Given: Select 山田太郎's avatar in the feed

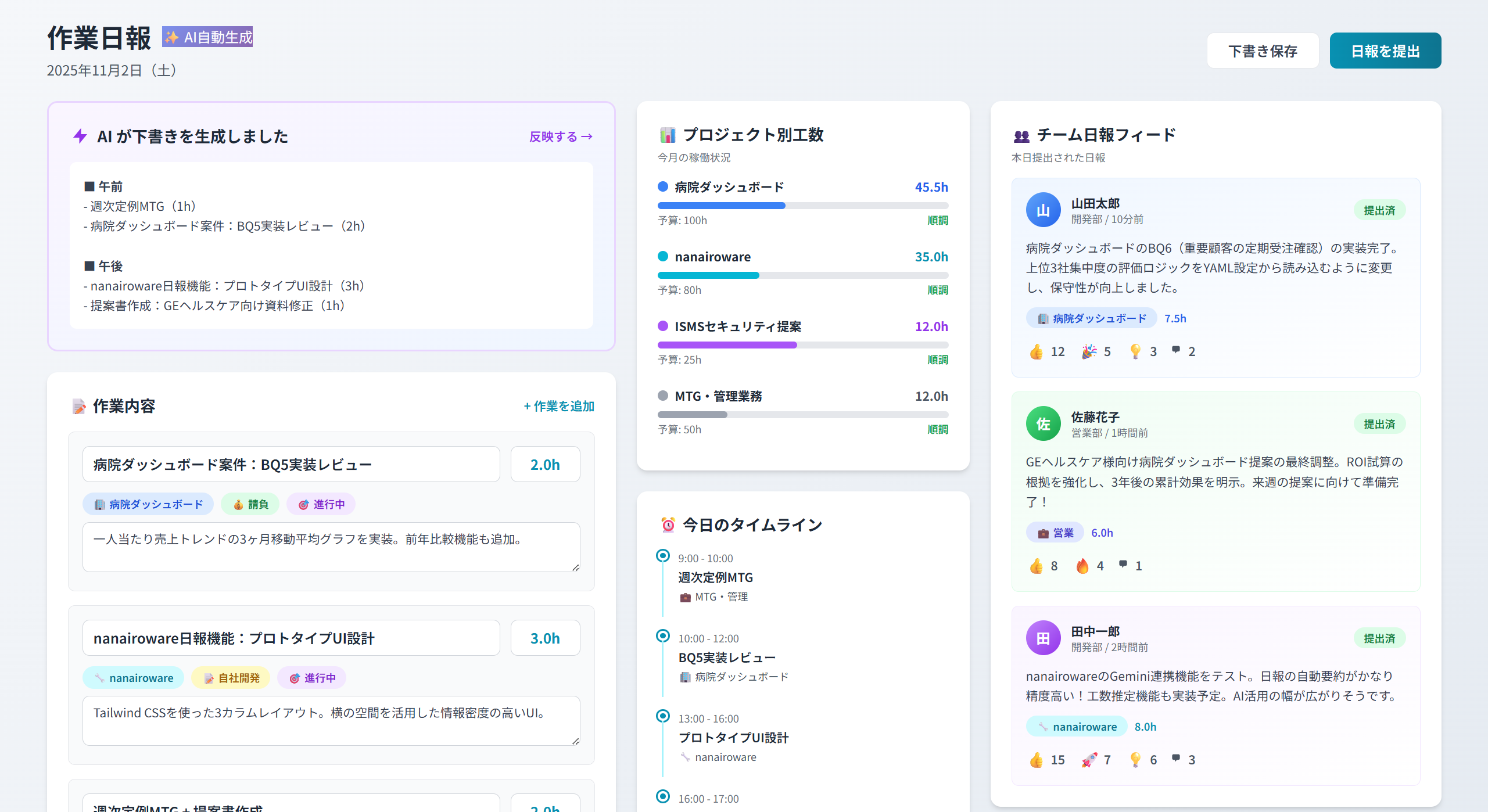Looking at the screenshot, I should click(x=1043, y=210).
